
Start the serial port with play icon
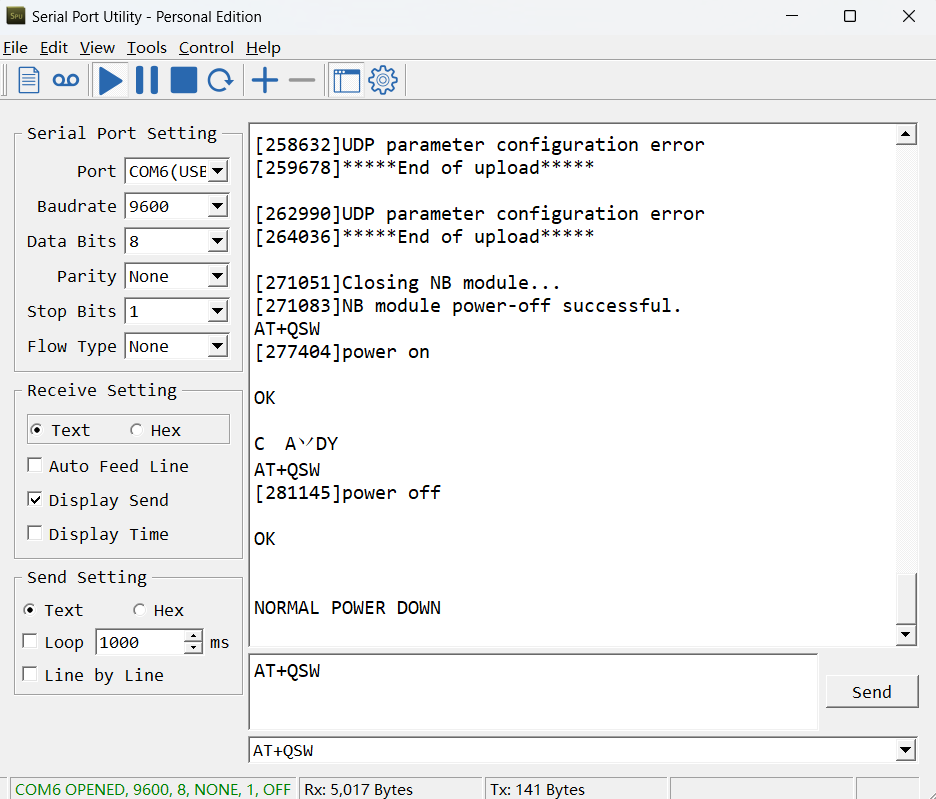(x=110, y=81)
